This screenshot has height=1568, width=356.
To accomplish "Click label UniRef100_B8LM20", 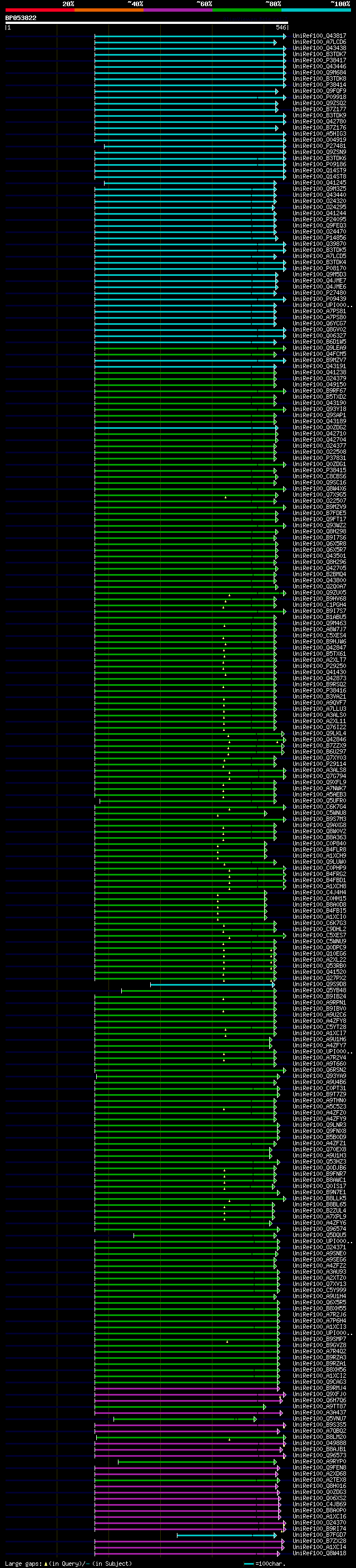I will coord(319,1437).
